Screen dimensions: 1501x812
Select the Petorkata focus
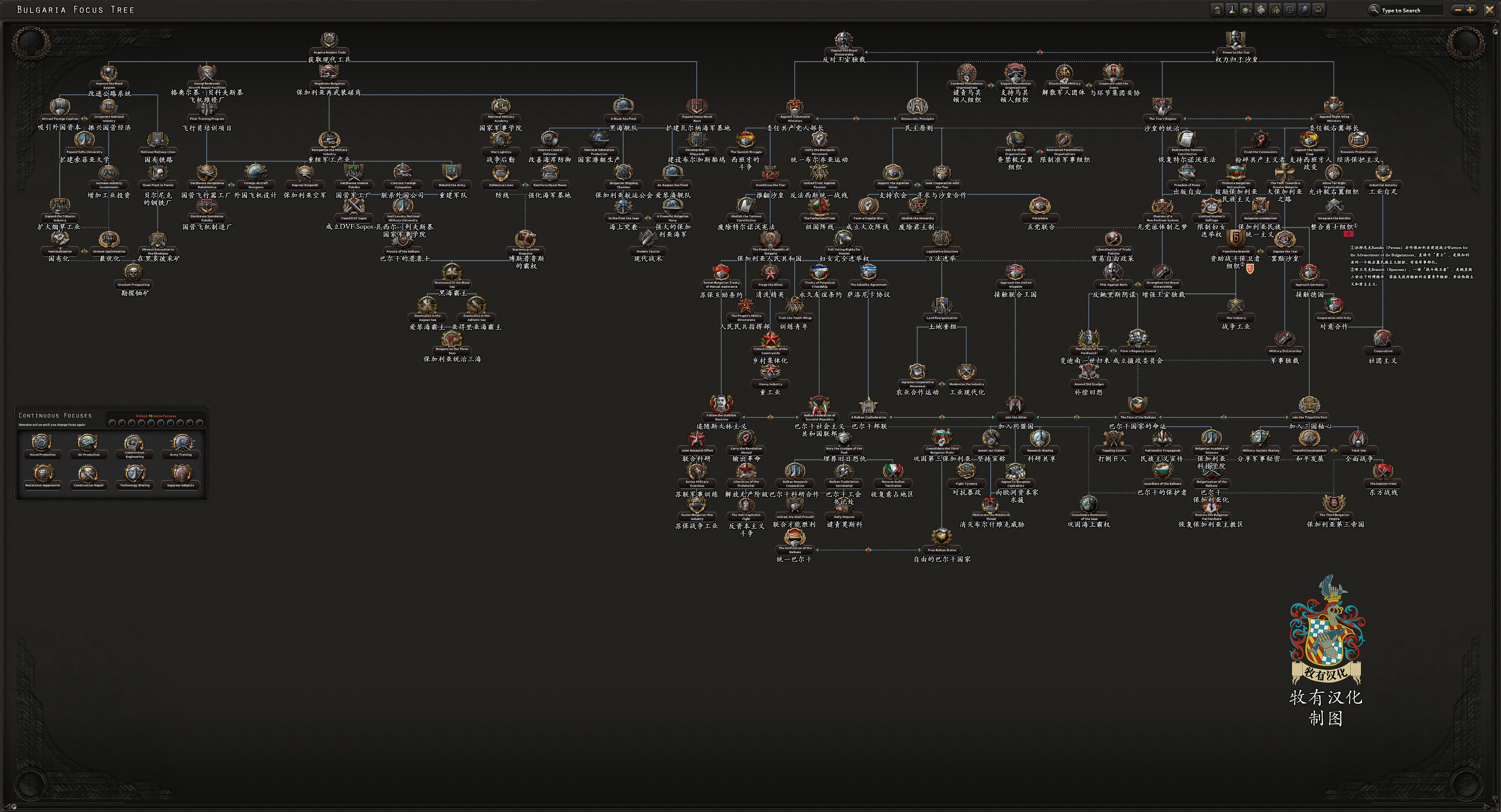pos(1040,210)
